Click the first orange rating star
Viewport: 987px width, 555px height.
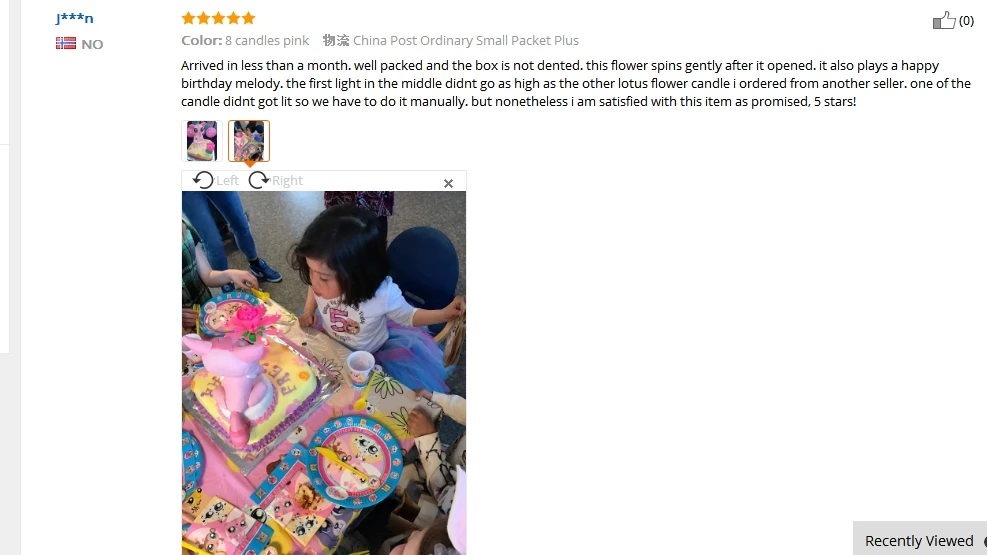tap(188, 18)
